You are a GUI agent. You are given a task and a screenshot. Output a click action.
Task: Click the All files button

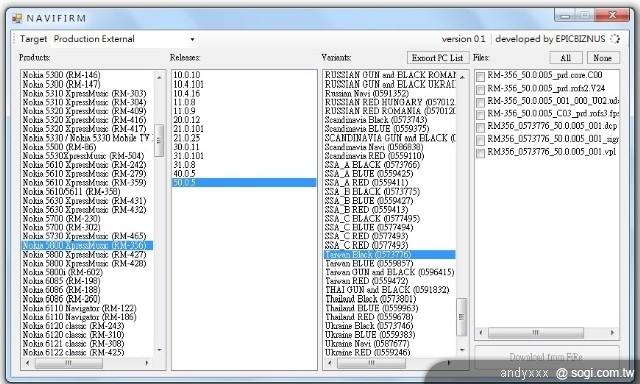pos(566,58)
